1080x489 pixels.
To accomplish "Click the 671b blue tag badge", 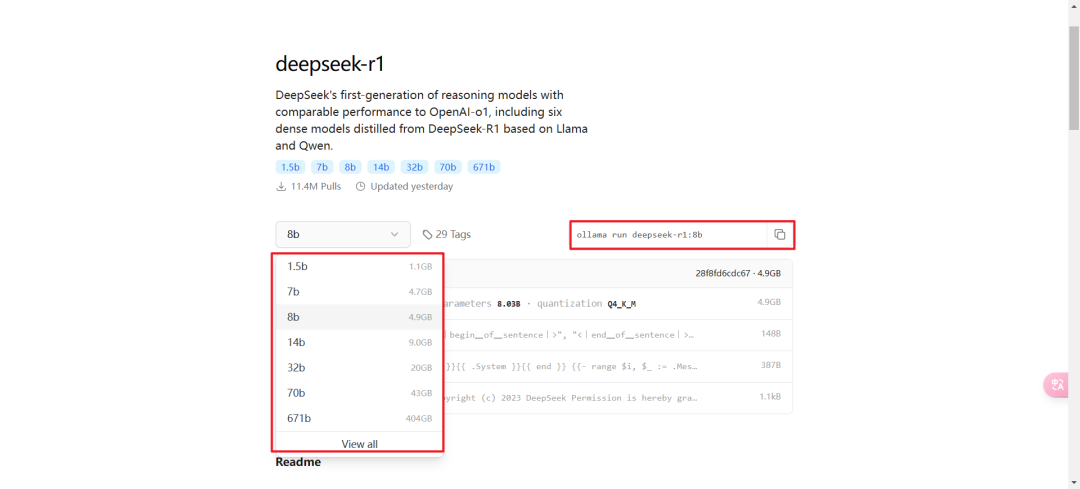I will click(484, 167).
